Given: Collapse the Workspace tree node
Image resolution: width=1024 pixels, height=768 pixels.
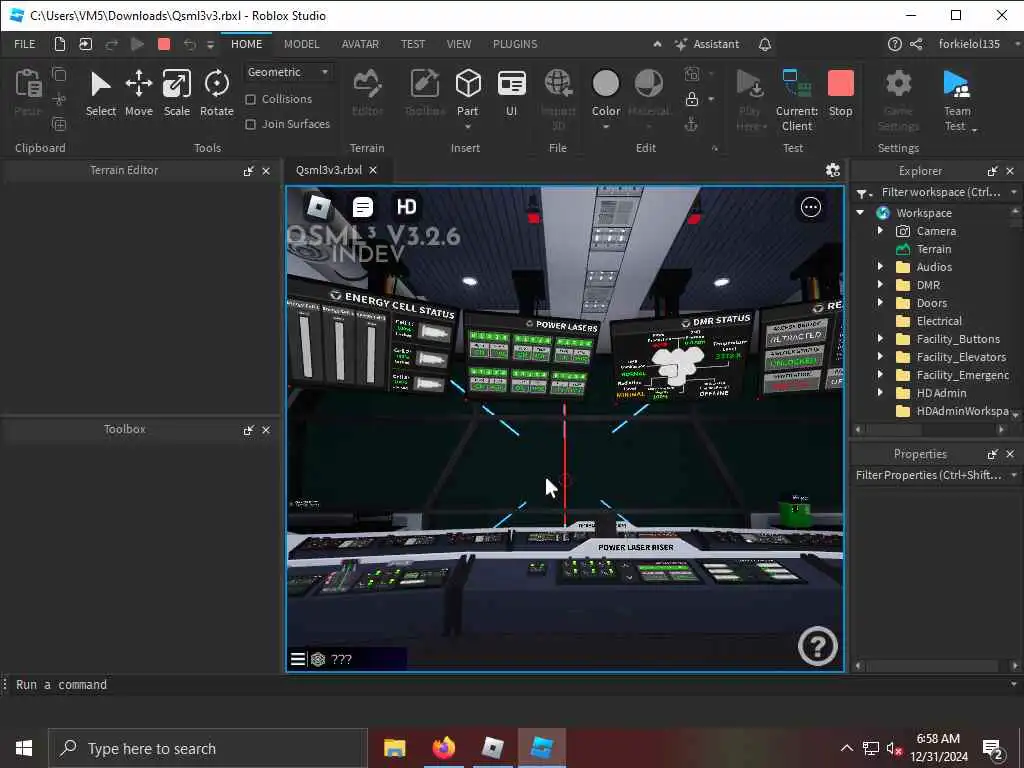Looking at the screenshot, I should (860, 213).
